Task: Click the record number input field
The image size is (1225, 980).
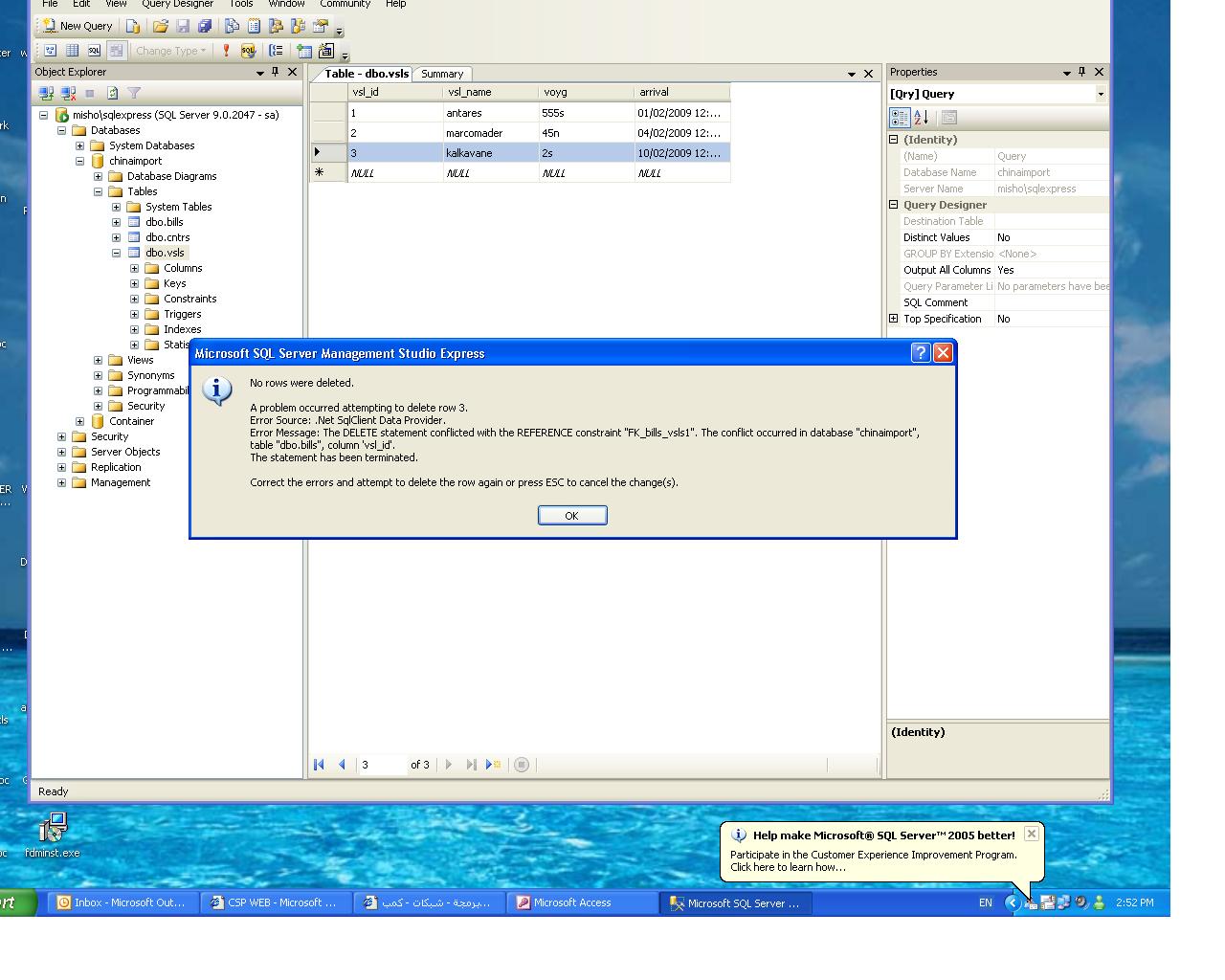Action: [381, 764]
